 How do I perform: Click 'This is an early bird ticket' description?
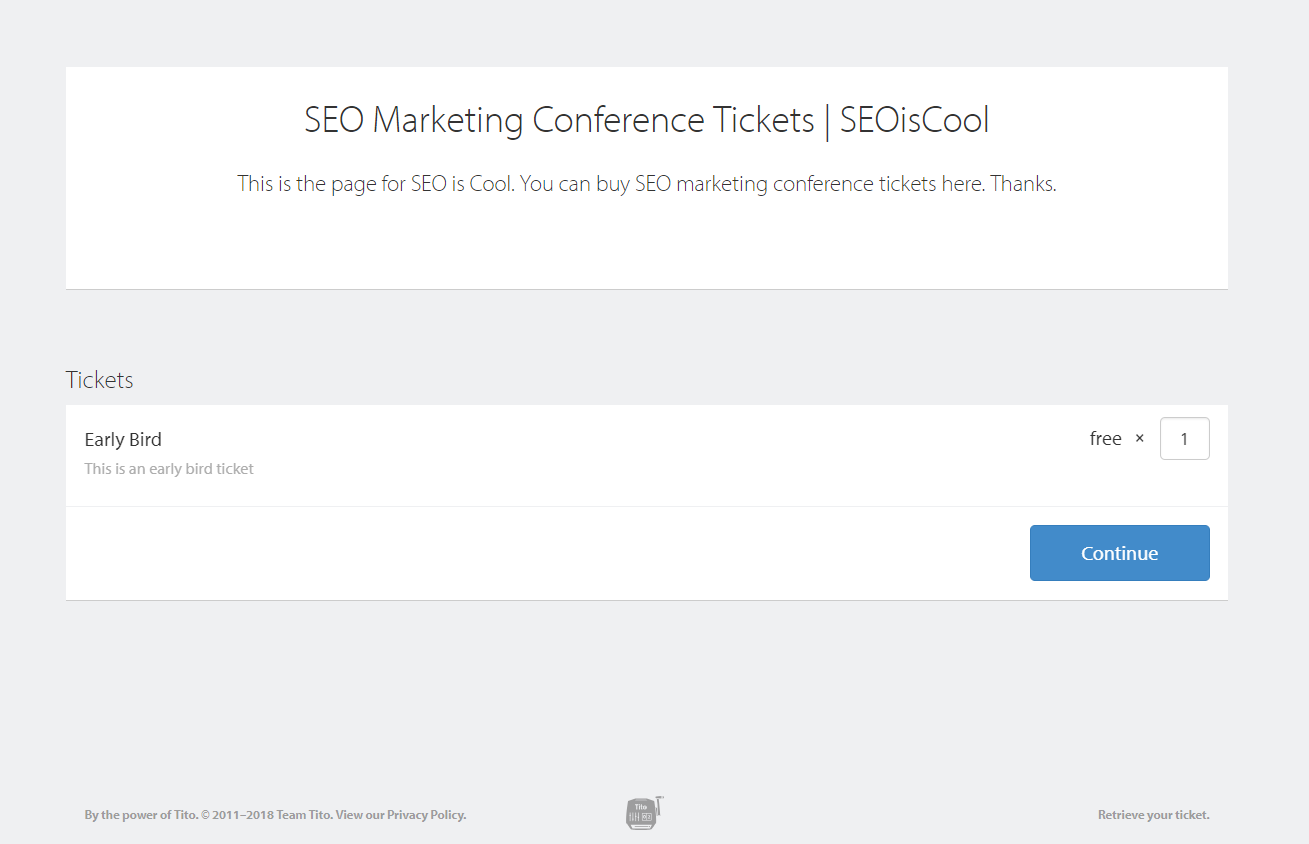click(169, 469)
